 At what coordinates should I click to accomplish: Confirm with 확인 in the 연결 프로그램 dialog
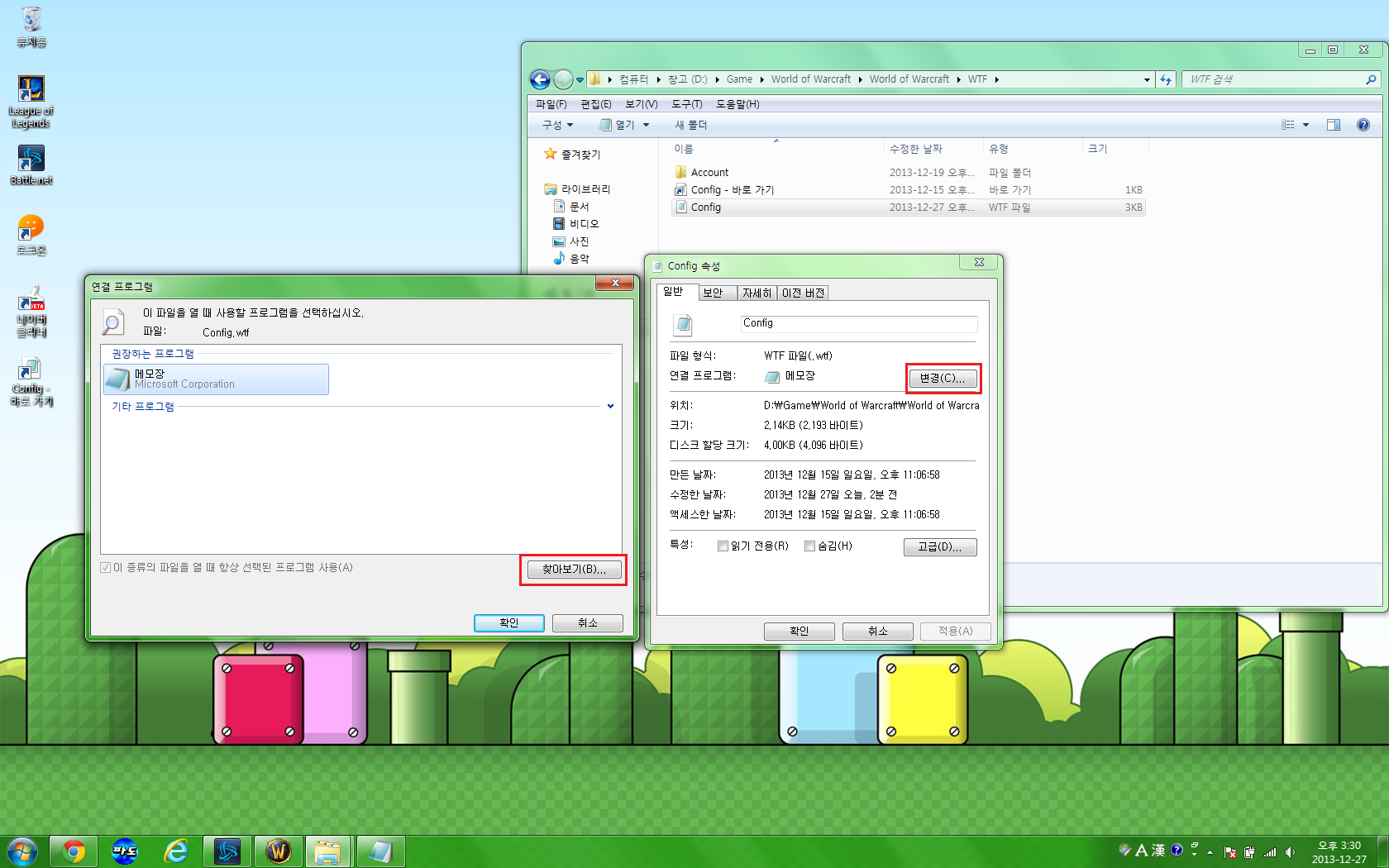[x=509, y=622]
